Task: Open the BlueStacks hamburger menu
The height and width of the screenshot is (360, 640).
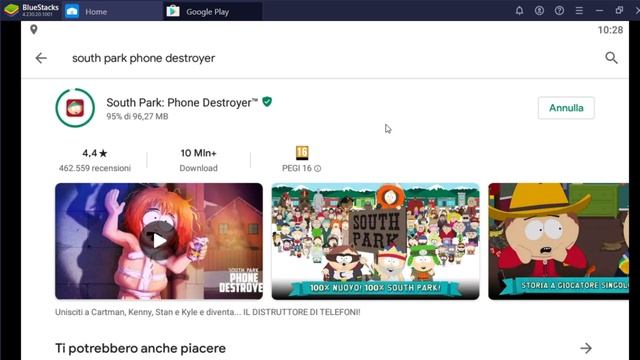Action: coord(579,11)
